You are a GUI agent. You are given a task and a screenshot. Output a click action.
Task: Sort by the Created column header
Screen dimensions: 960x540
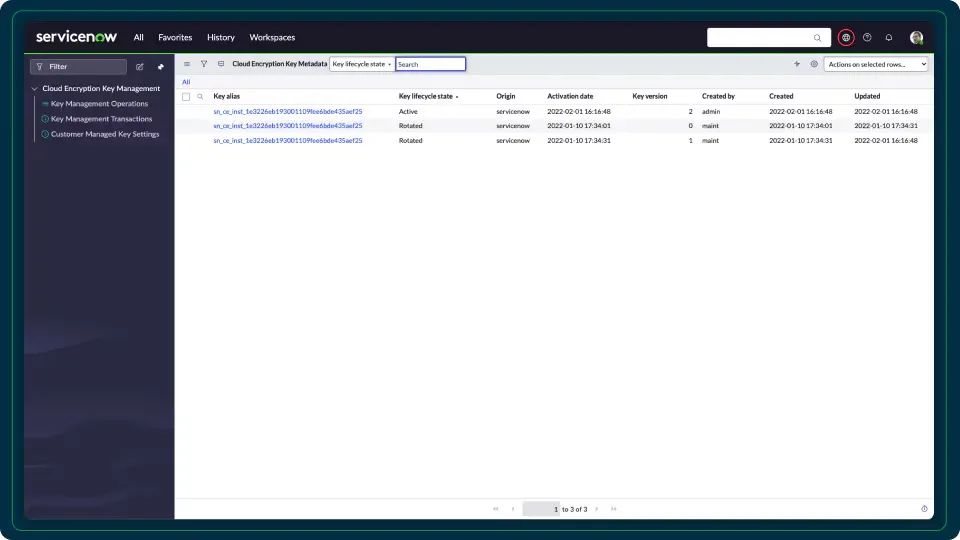[781, 96]
